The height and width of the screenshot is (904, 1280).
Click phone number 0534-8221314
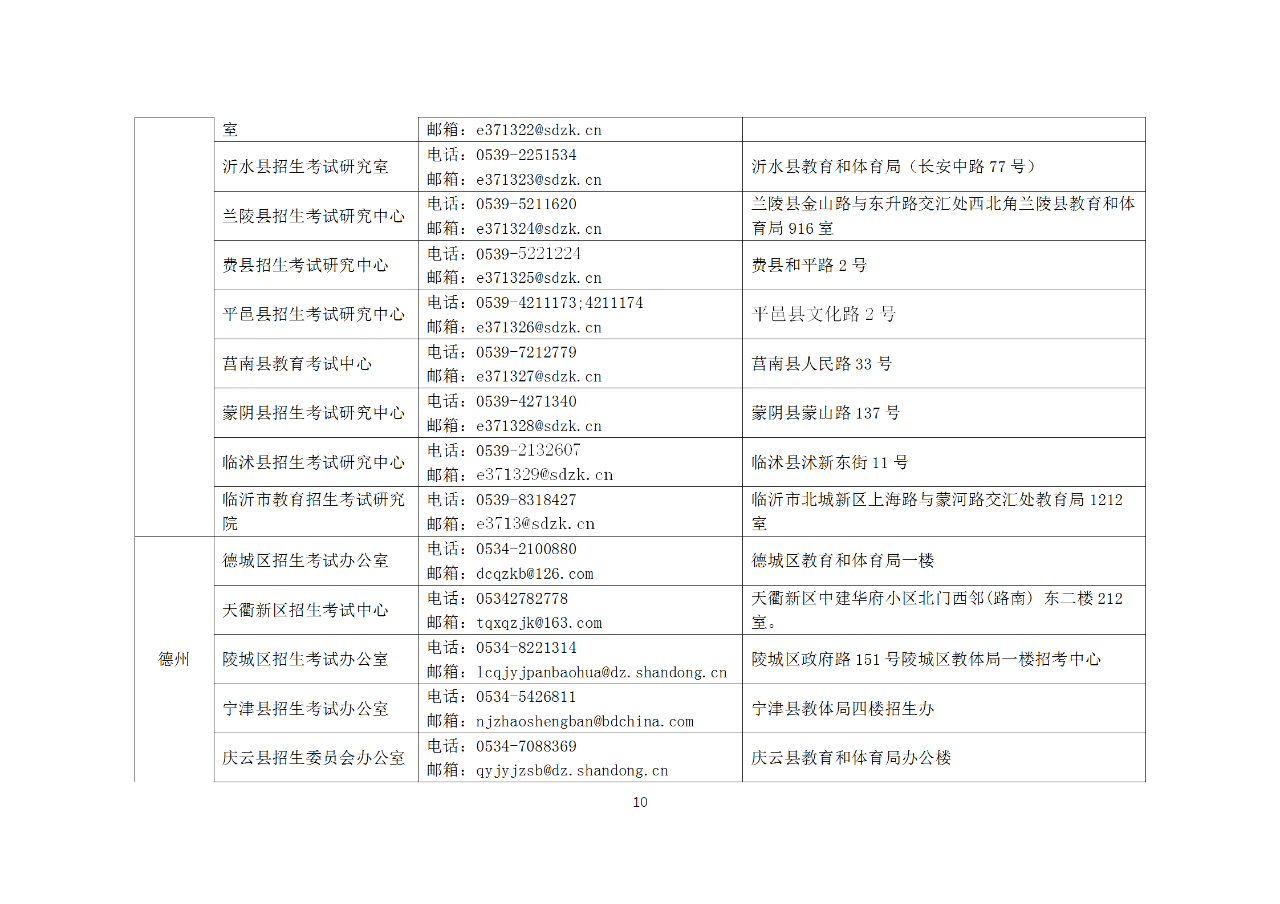[525, 648]
